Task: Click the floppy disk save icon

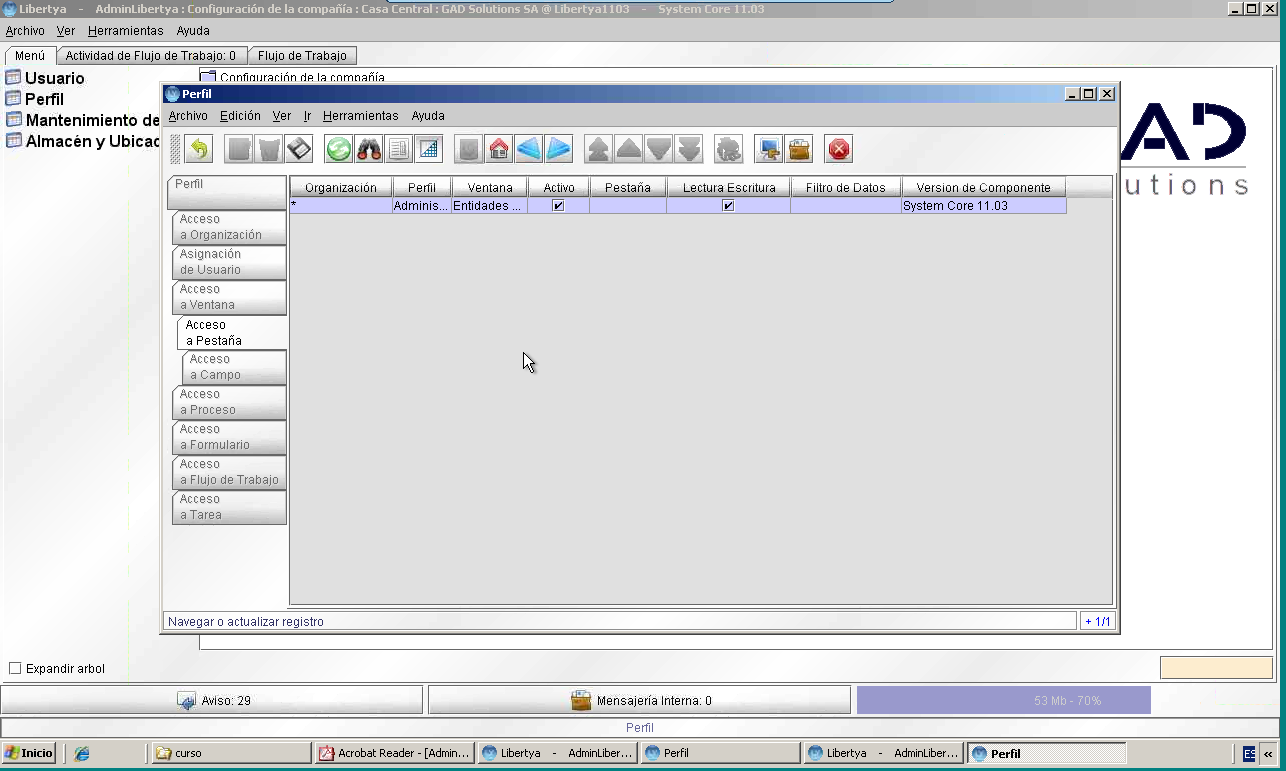Action: [x=299, y=149]
